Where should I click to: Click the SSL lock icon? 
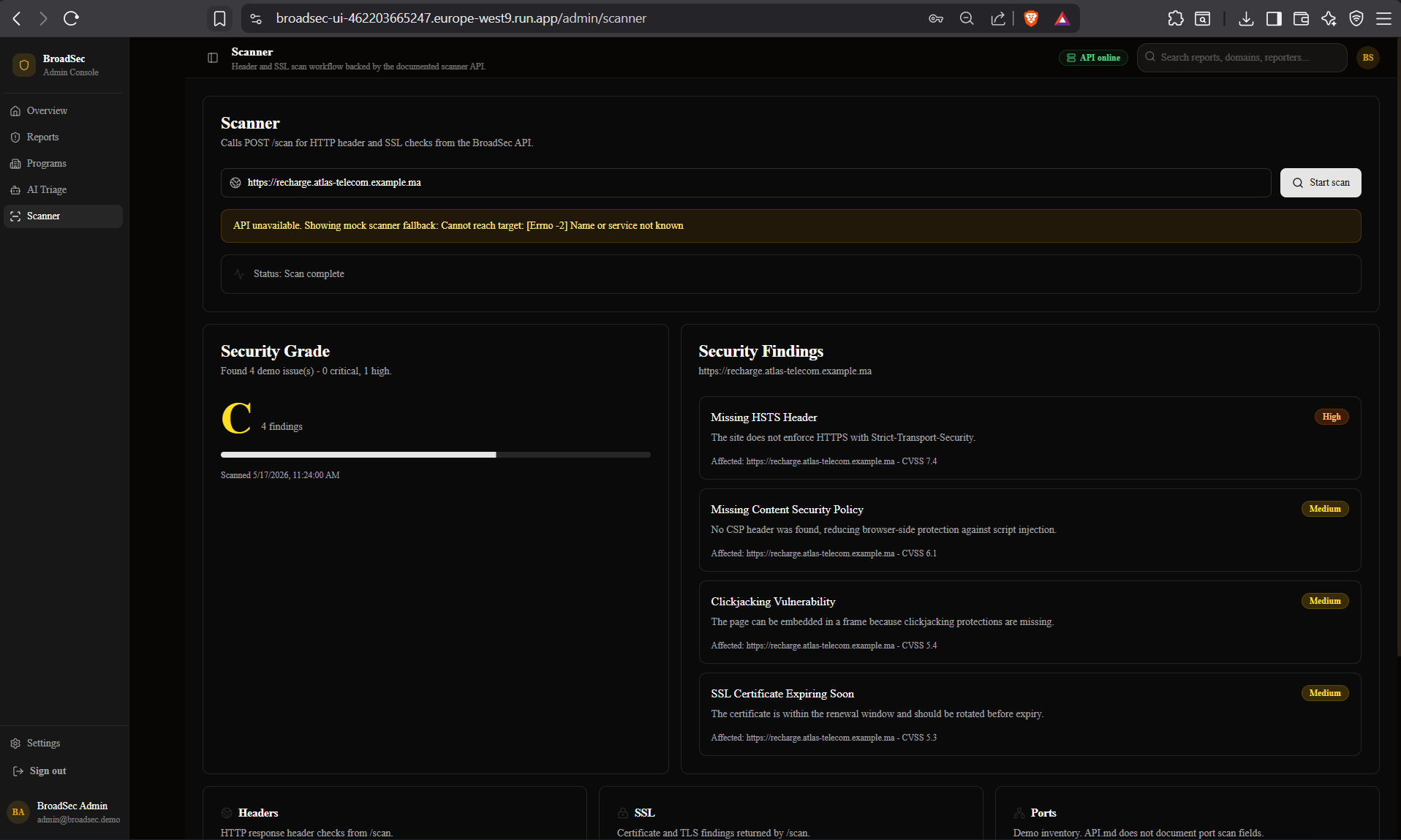click(x=623, y=813)
